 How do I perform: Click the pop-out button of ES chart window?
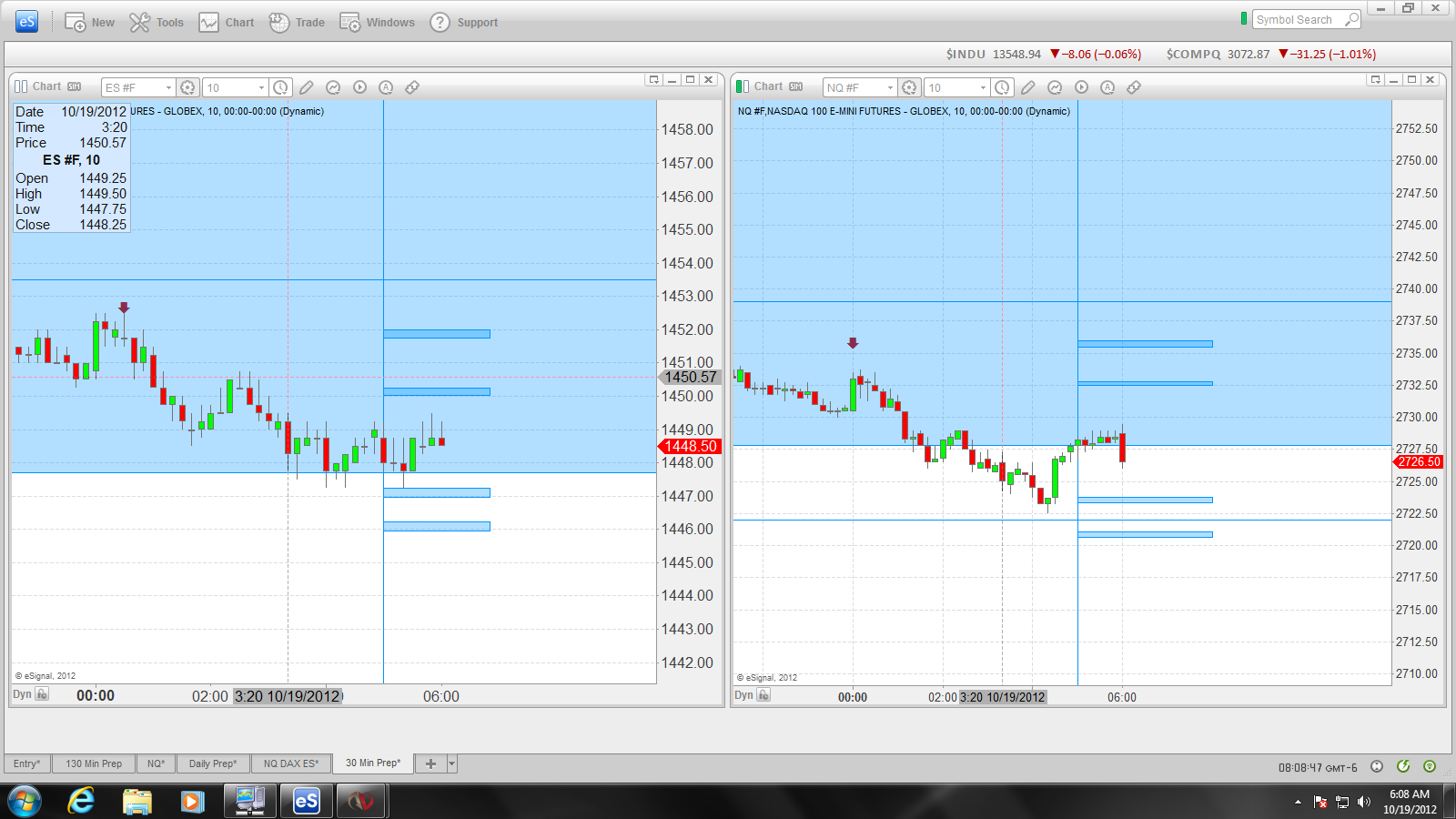point(653,80)
